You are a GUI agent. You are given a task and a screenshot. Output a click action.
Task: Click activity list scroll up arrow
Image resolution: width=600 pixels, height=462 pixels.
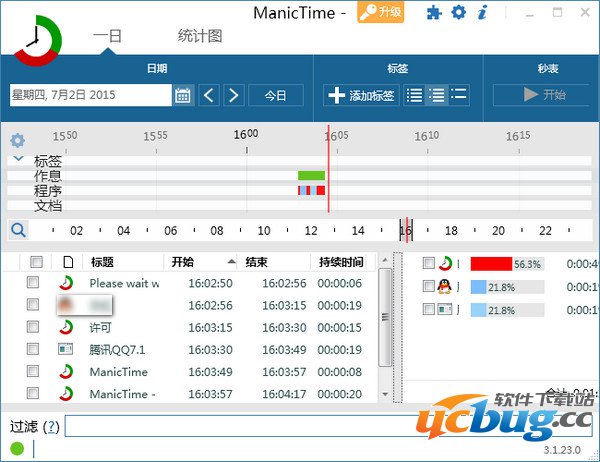click(385, 260)
